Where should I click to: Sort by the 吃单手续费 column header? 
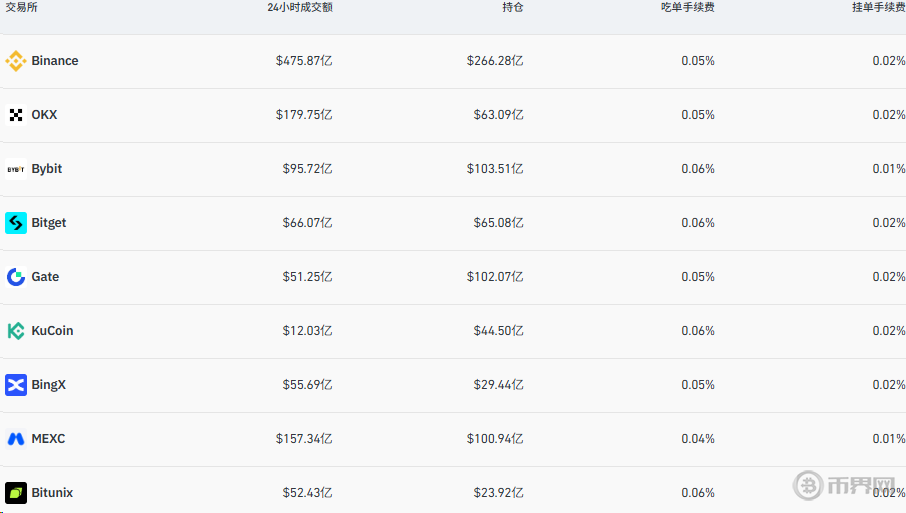click(688, 7)
